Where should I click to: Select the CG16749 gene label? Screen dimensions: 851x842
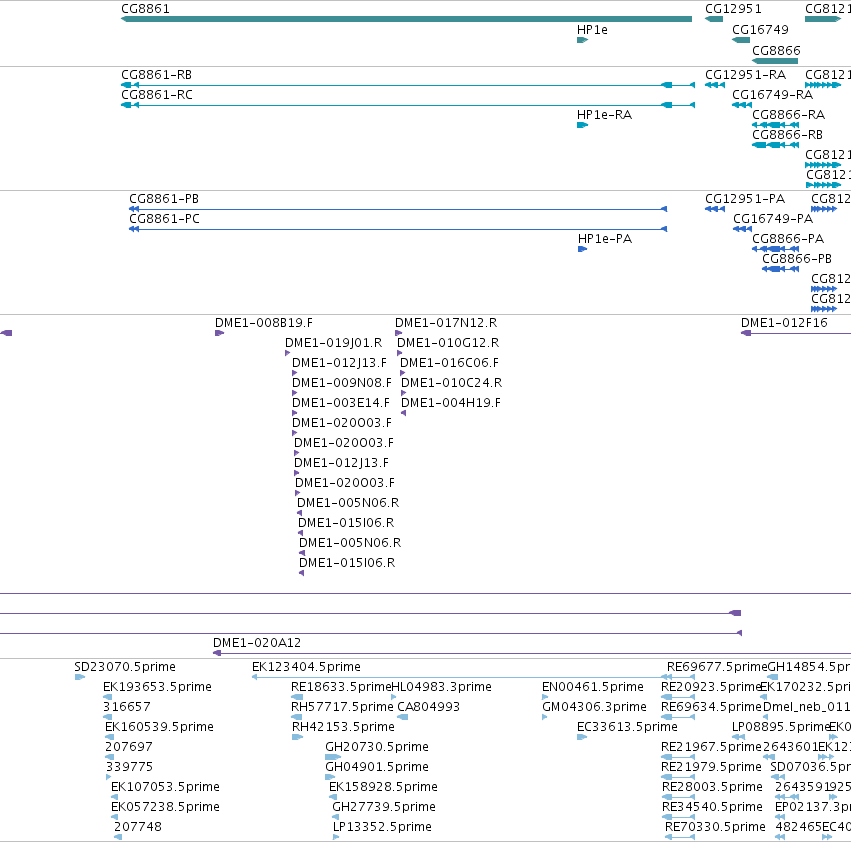coord(760,30)
